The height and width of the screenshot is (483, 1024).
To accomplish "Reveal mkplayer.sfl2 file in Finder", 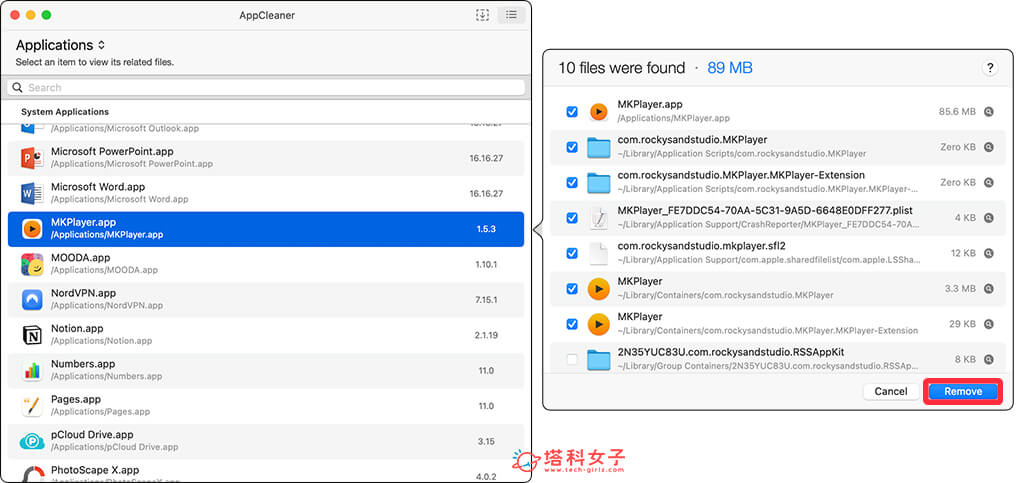I will pos(989,253).
